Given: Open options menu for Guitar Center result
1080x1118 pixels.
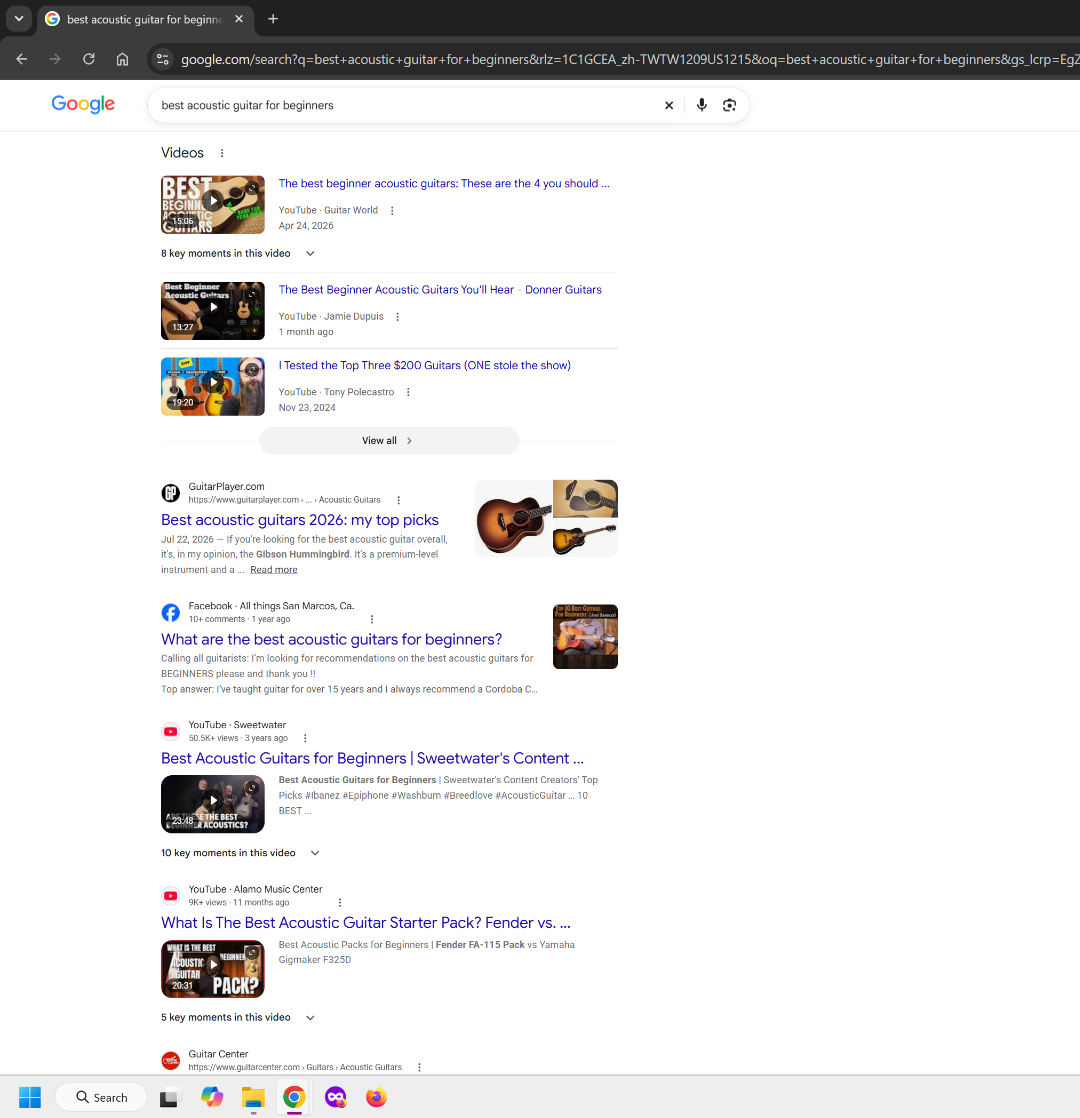Looking at the screenshot, I should click(419, 1067).
